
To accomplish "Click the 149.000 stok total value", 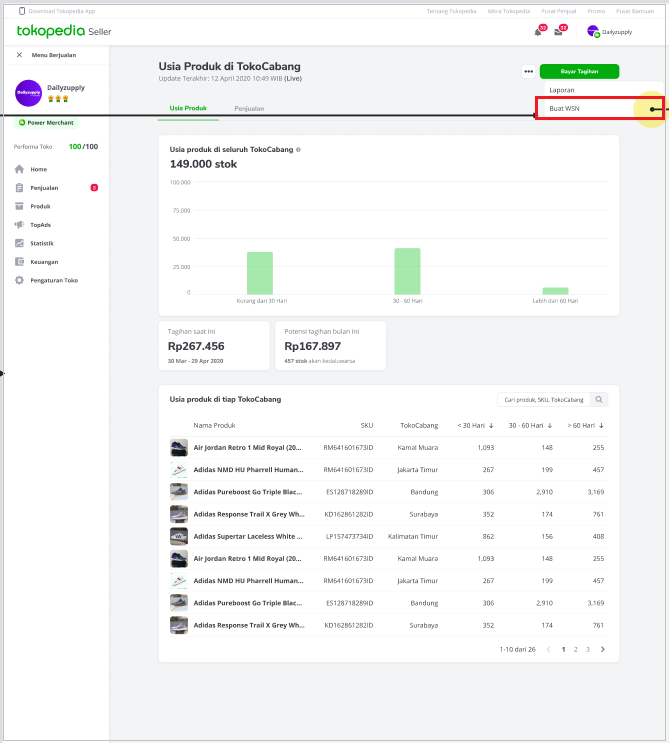I will (203, 164).
